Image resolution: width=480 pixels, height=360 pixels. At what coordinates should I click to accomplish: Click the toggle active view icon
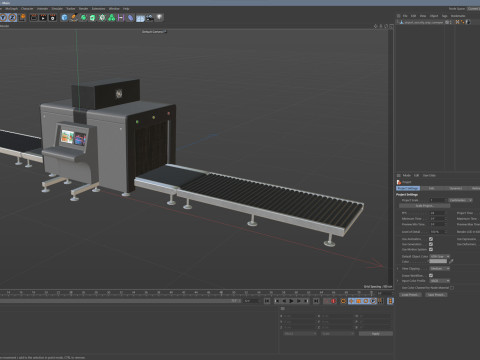pyautogui.click(x=391, y=26)
